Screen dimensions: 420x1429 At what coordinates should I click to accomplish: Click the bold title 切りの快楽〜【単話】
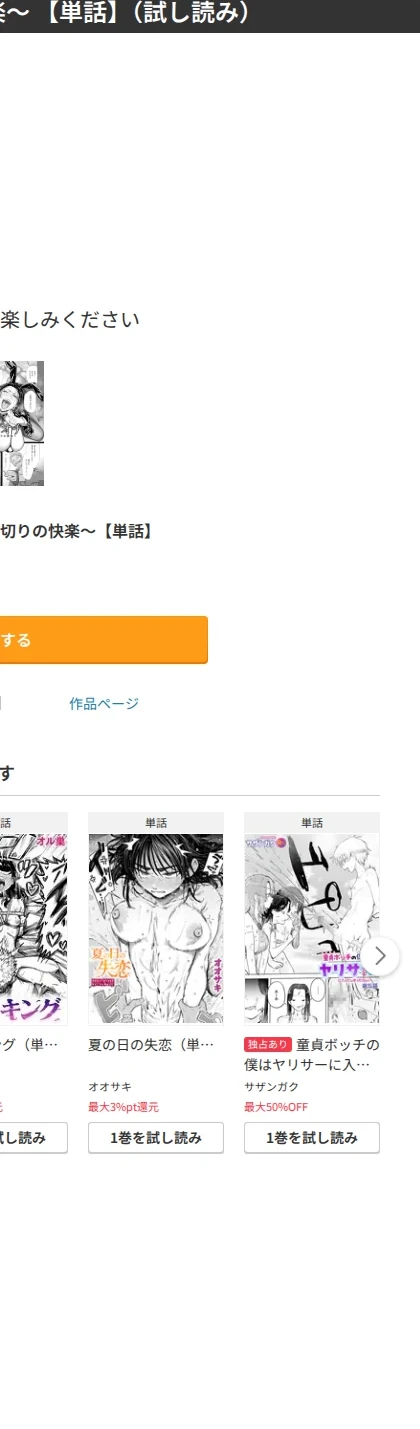77,531
